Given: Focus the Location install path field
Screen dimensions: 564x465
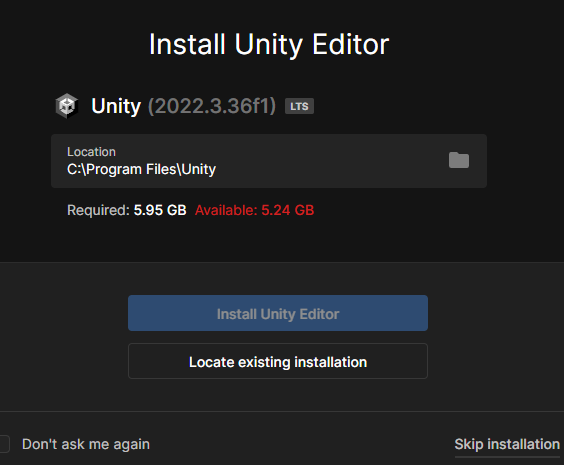Looking at the screenshot, I should coord(269,161).
